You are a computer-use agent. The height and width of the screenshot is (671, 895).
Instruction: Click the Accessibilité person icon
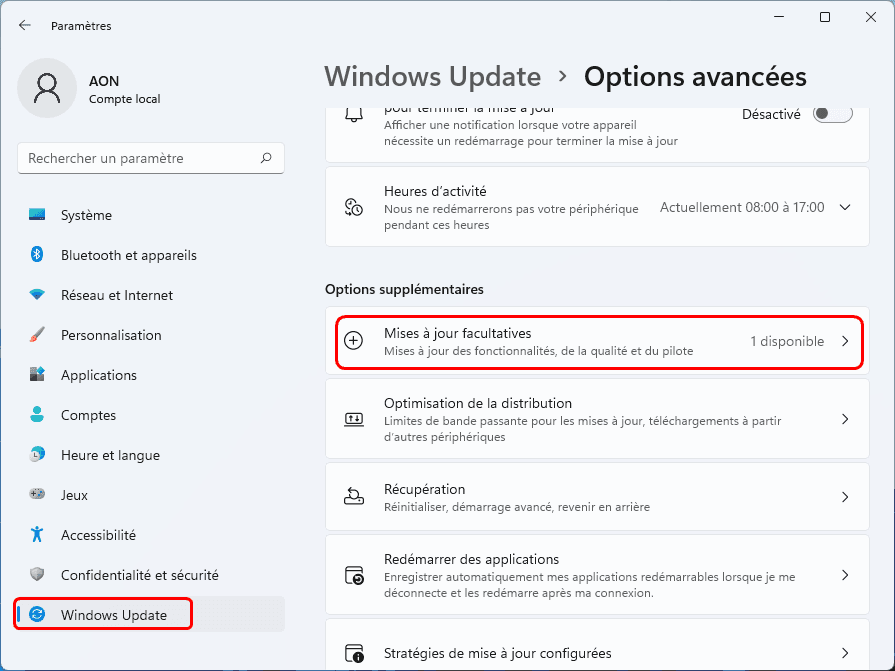pyautogui.click(x=37, y=535)
